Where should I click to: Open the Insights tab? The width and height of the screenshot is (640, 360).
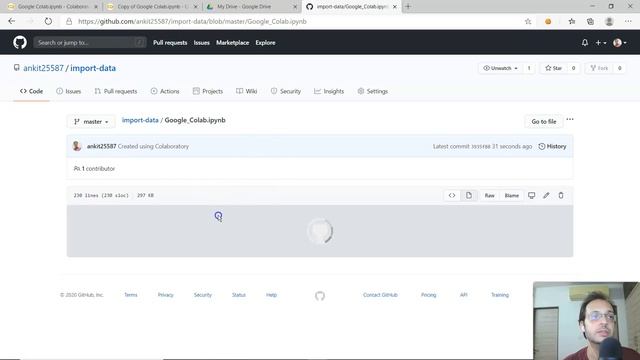tap(329, 91)
